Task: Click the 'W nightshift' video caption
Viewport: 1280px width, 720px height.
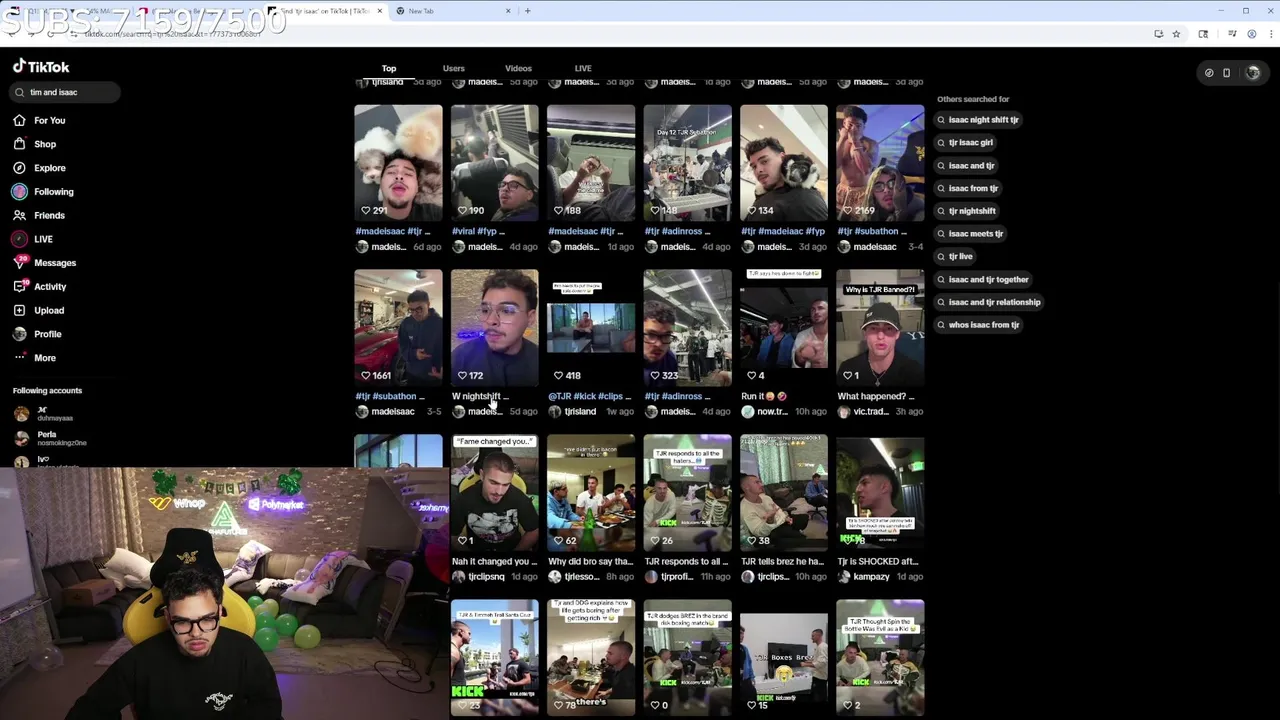Action: 480,396
